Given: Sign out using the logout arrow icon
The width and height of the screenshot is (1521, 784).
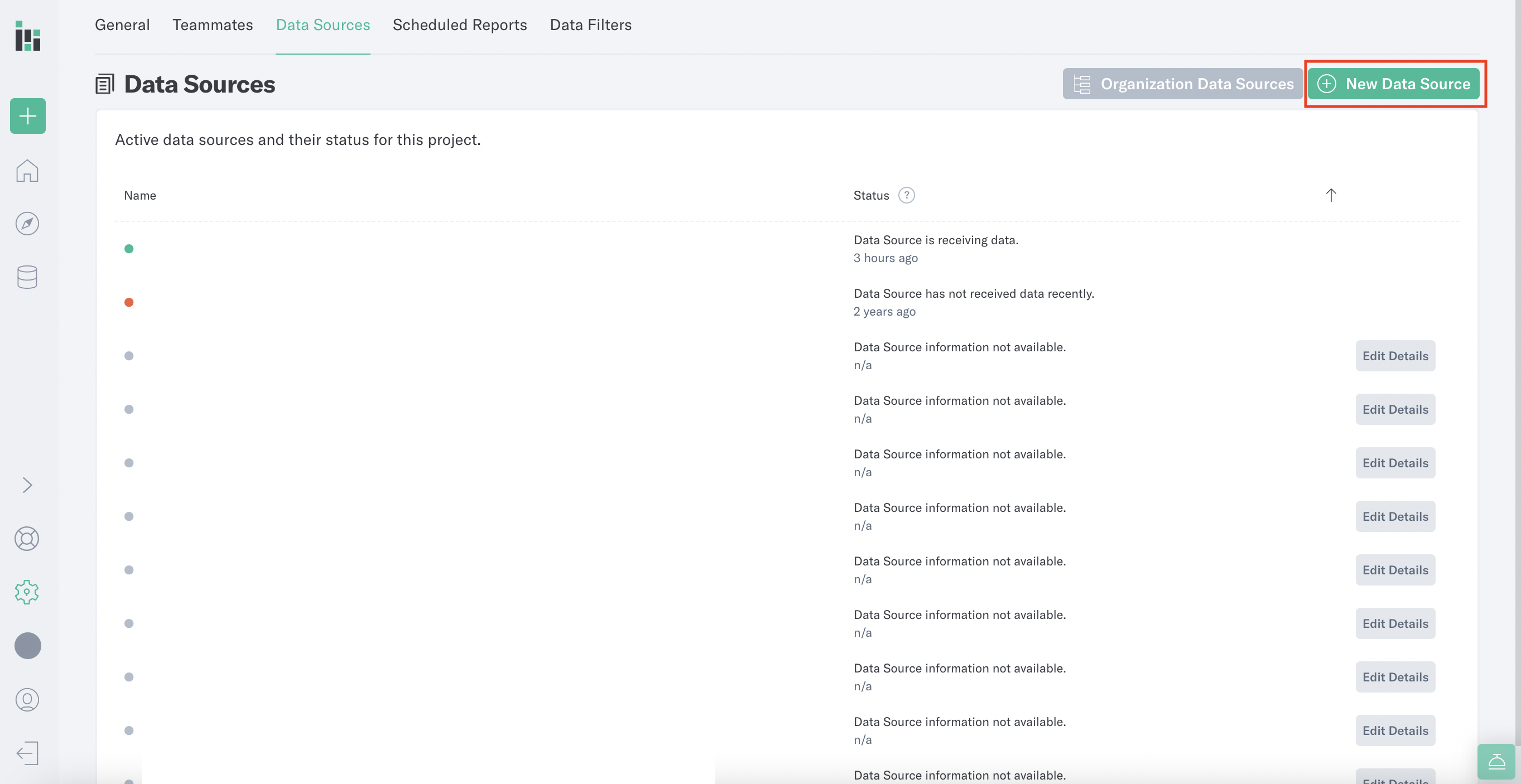Looking at the screenshot, I should pyautogui.click(x=27, y=753).
